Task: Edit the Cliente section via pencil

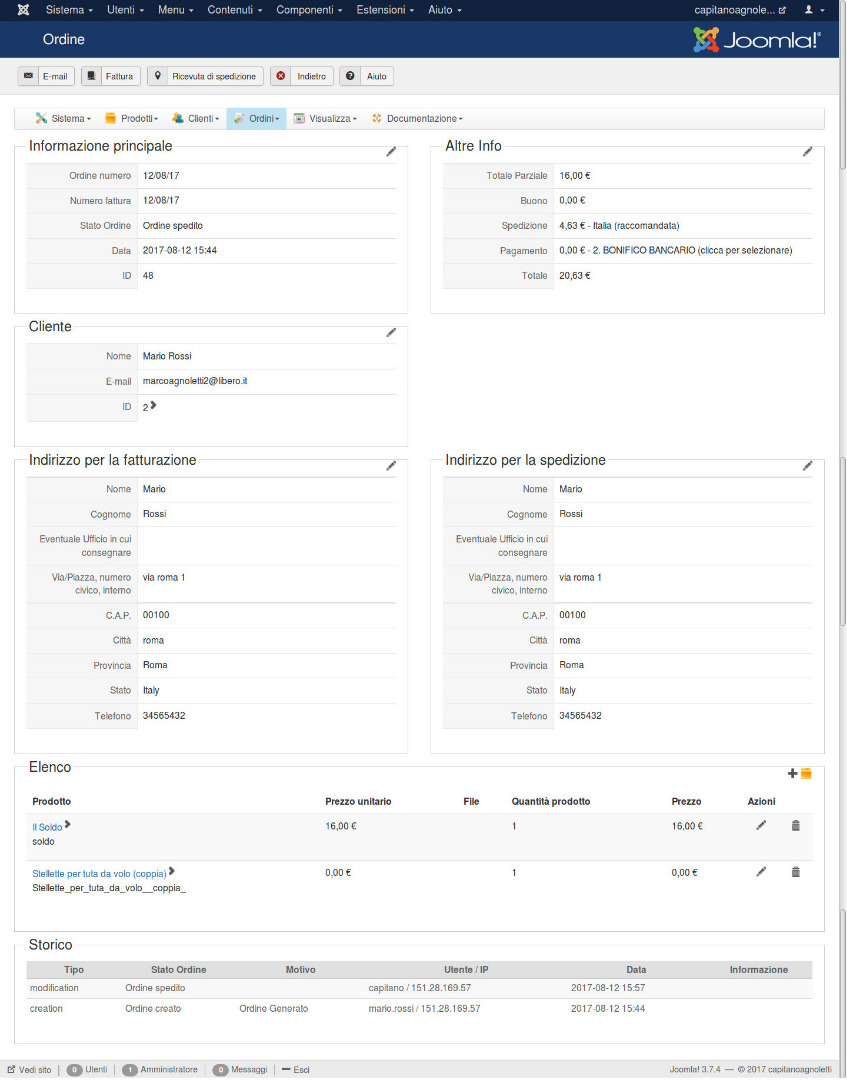Action: [x=391, y=332]
